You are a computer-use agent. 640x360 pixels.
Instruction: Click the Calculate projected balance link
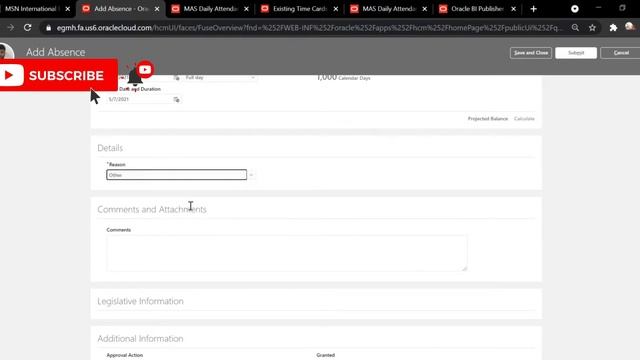point(524,119)
